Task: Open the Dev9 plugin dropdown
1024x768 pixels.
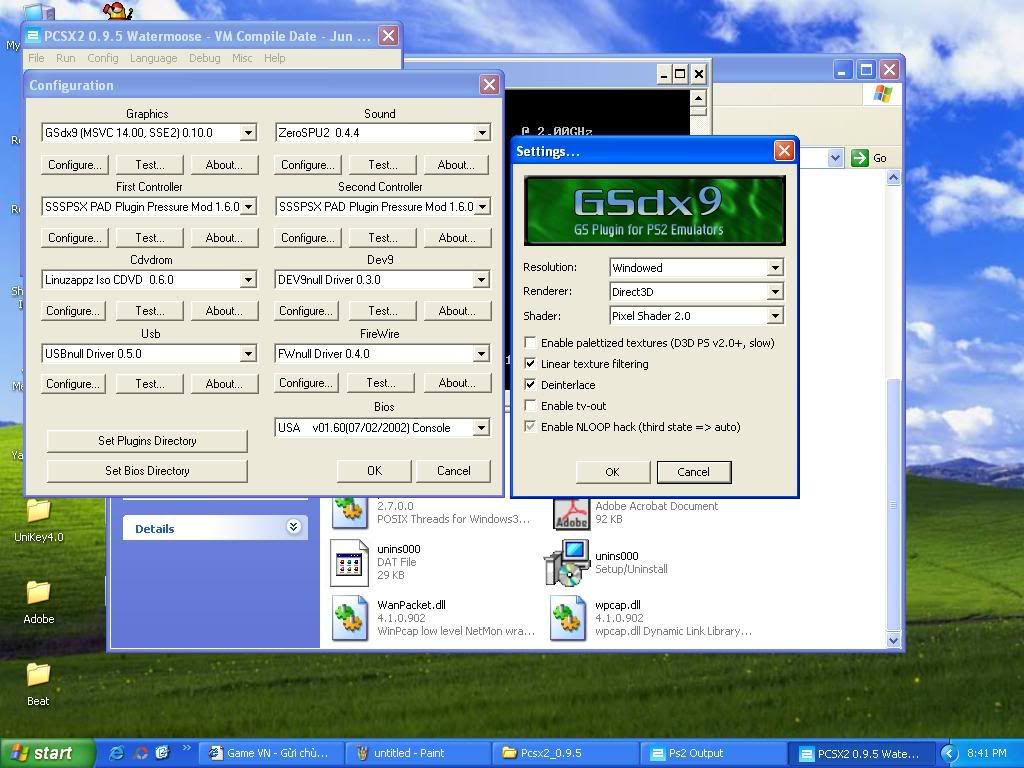Action: tap(481, 280)
